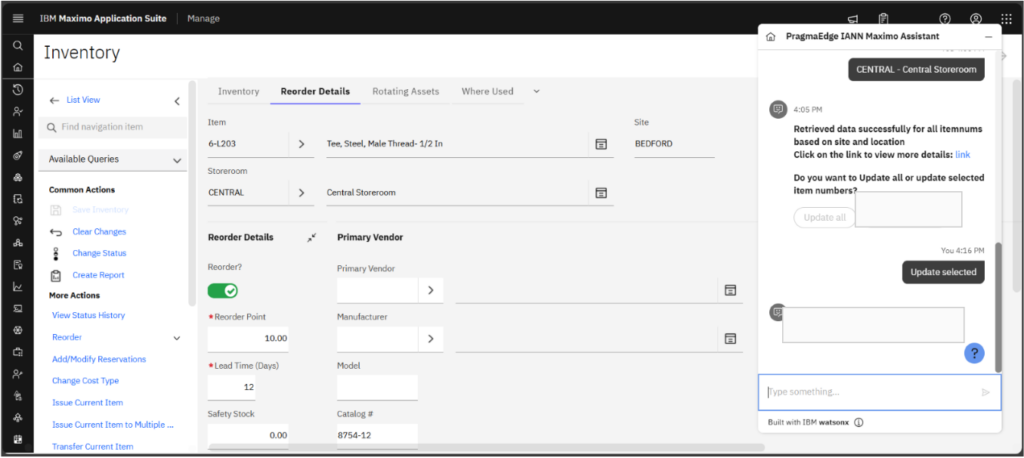Open View Status History
1024x458 pixels.
tap(88, 316)
